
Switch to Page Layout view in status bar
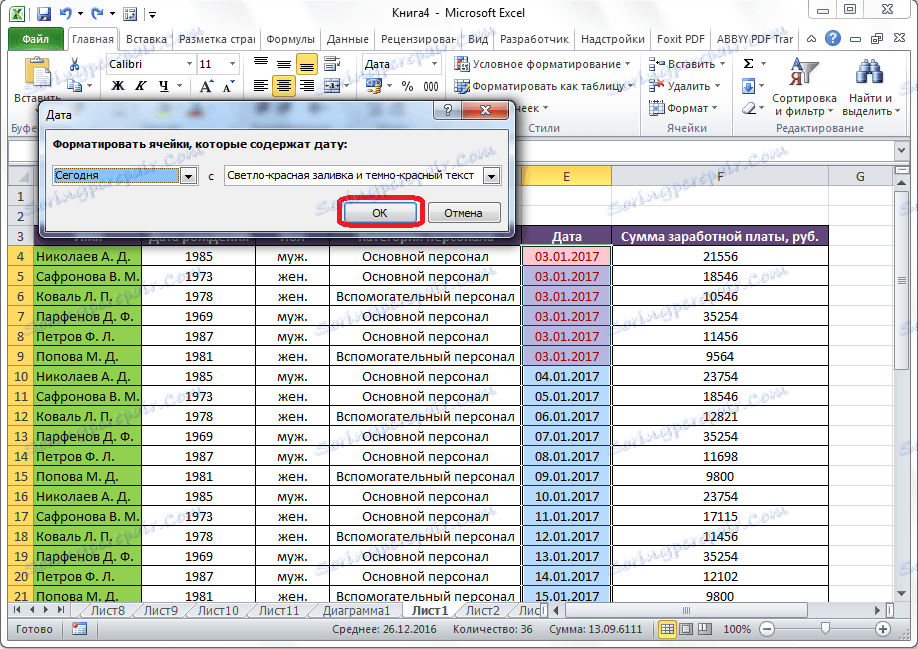point(688,629)
